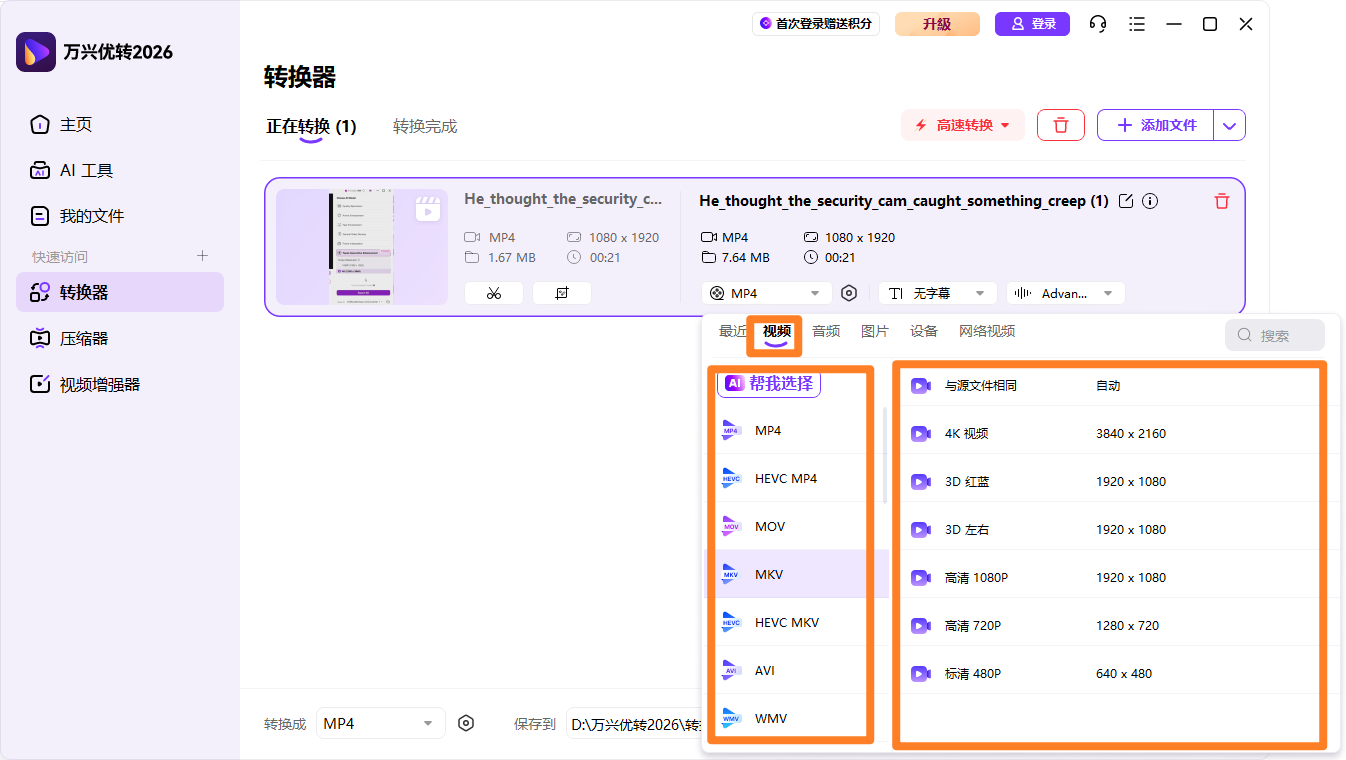Switch to the 转换完成 tab
1346x760 pixels.
point(425,126)
